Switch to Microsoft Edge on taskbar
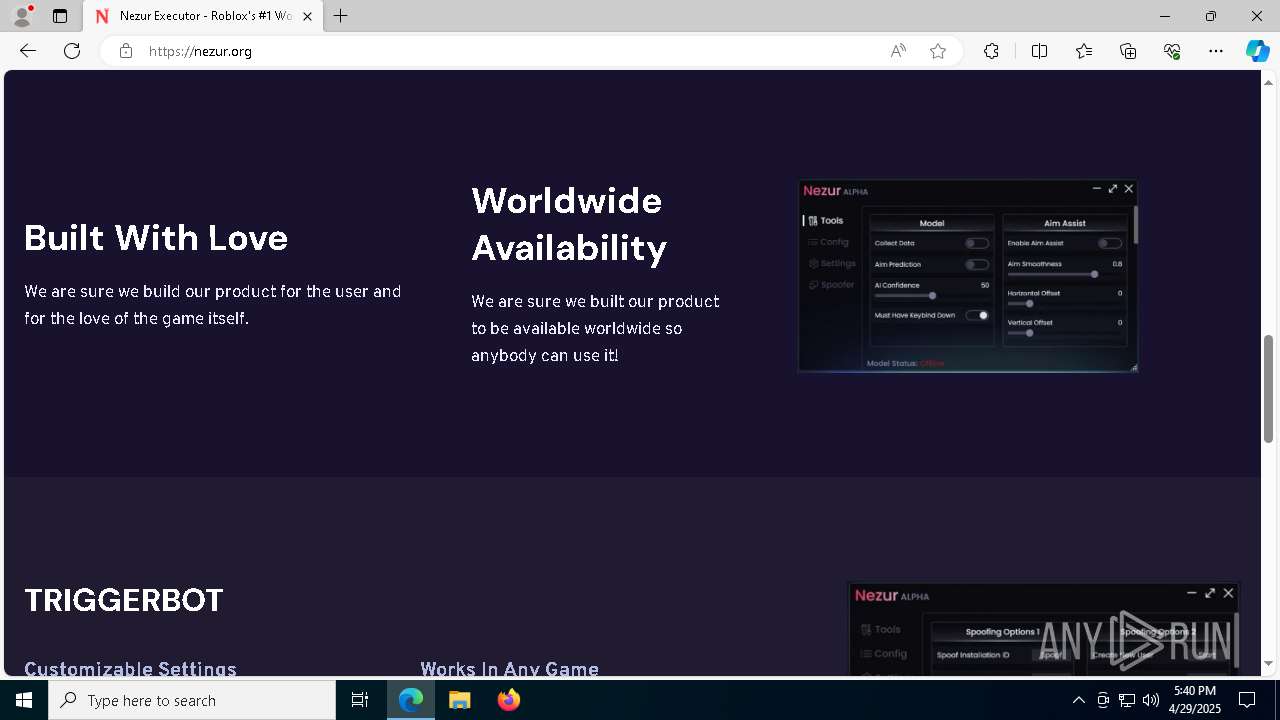The height and width of the screenshot is (720, 1280). [411, 700]
